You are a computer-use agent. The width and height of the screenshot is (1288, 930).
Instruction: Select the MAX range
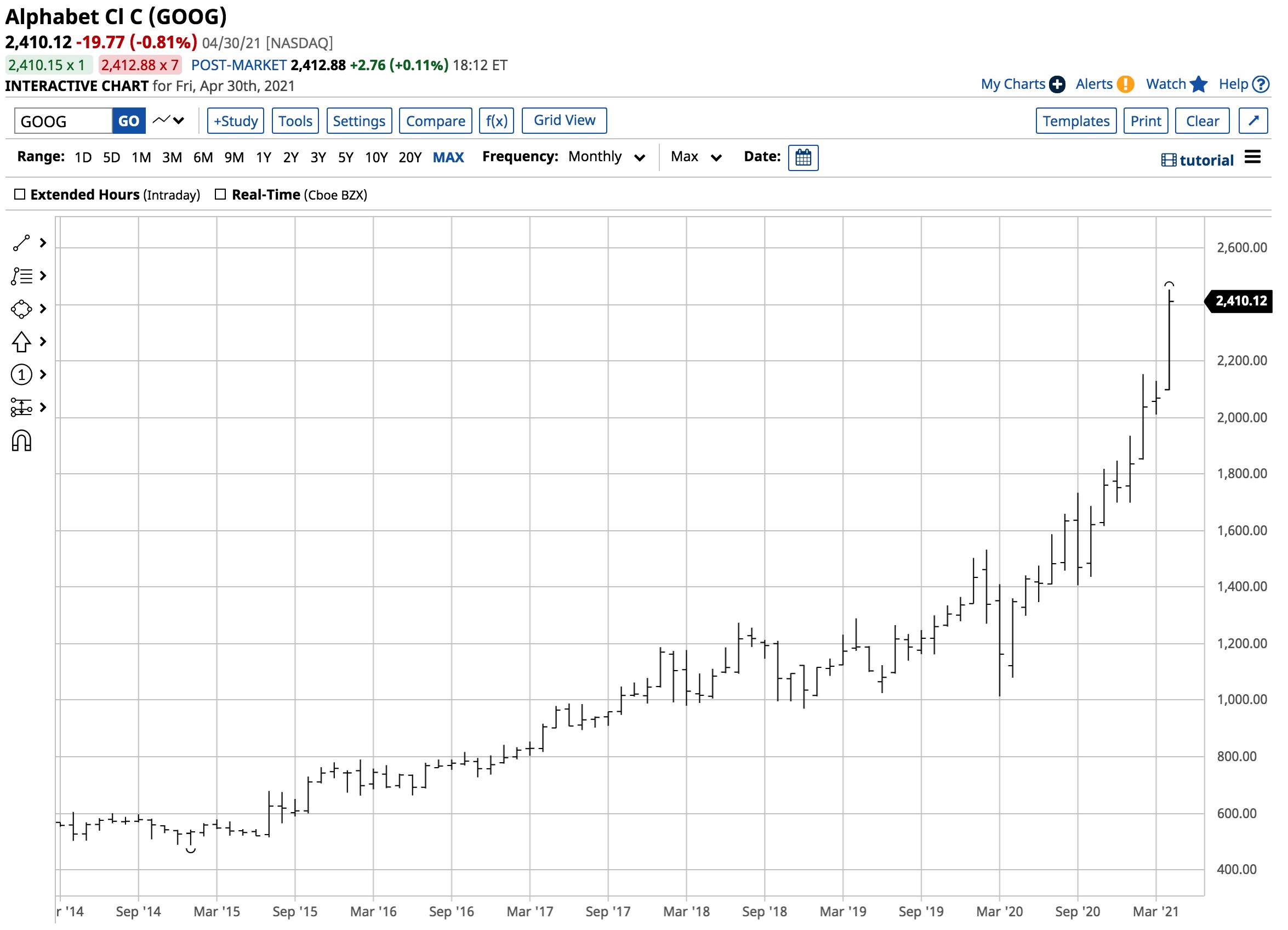(x=449, y=158)
